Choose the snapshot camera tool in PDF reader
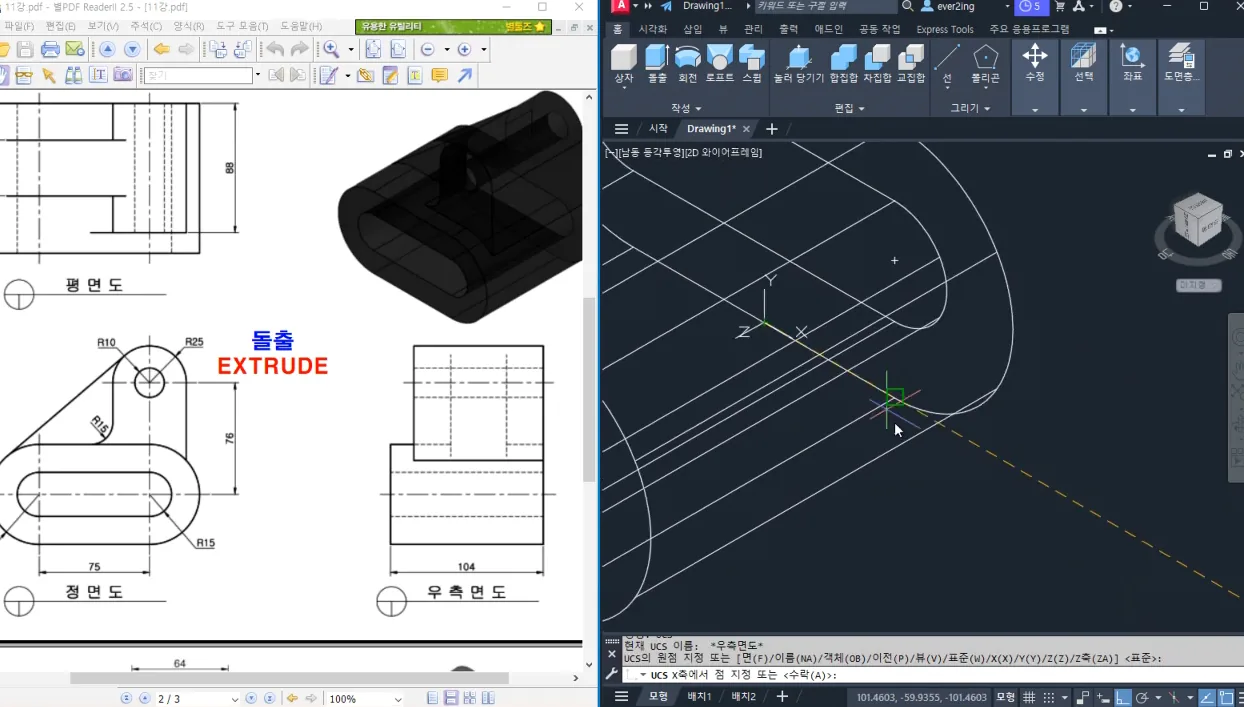 123,75
